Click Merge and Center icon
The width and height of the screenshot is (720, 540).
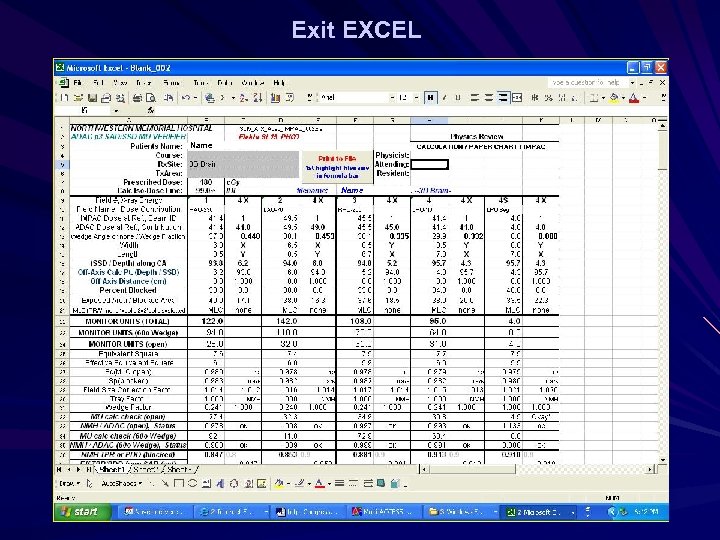(x=517, y=98)
